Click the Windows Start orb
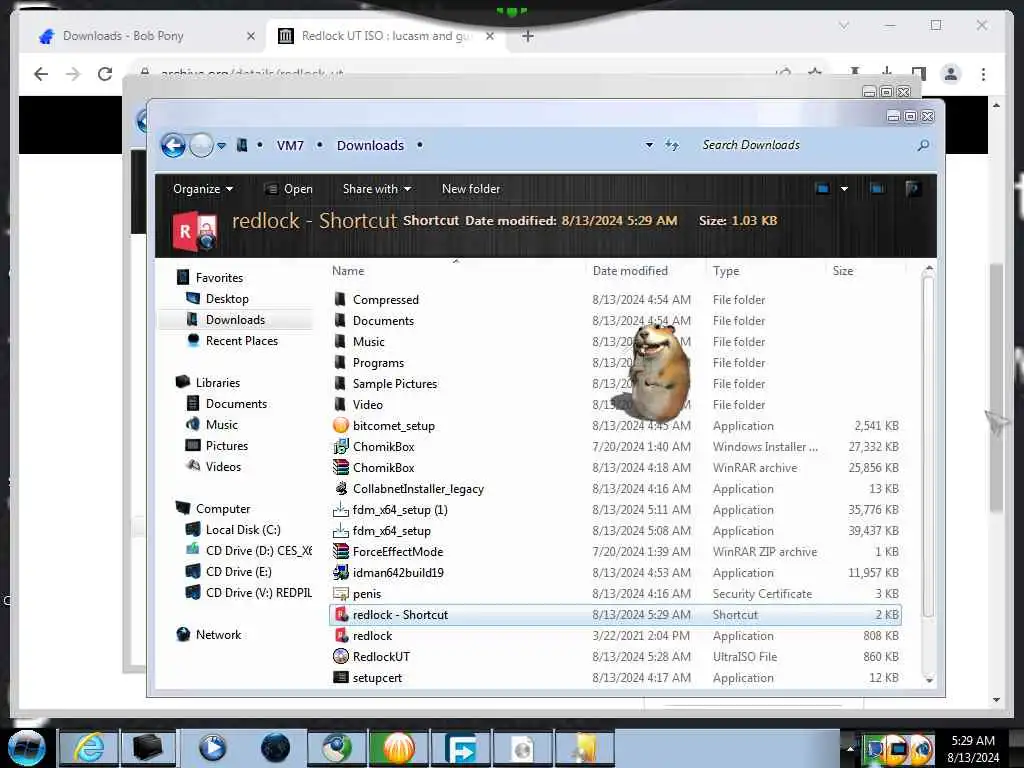This screenshot has height=768, width=1024. pyautogui.click(x=26, y=748)
